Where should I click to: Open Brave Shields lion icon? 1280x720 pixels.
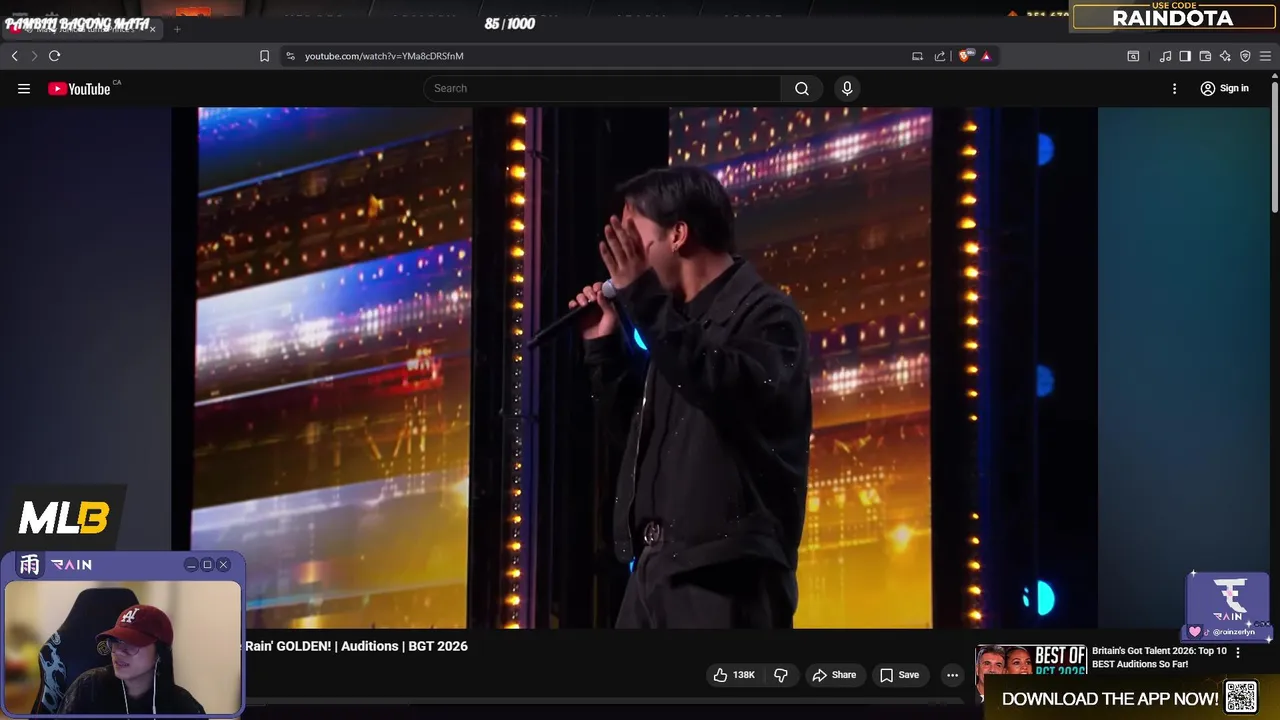[x=964, y=56]
